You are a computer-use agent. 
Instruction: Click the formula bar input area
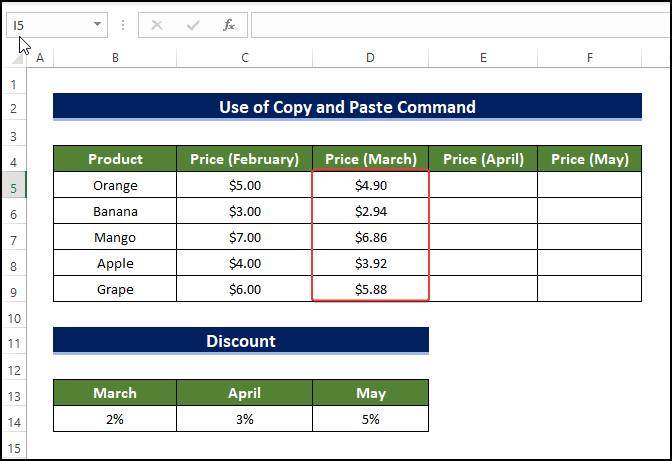pos(461,25)
